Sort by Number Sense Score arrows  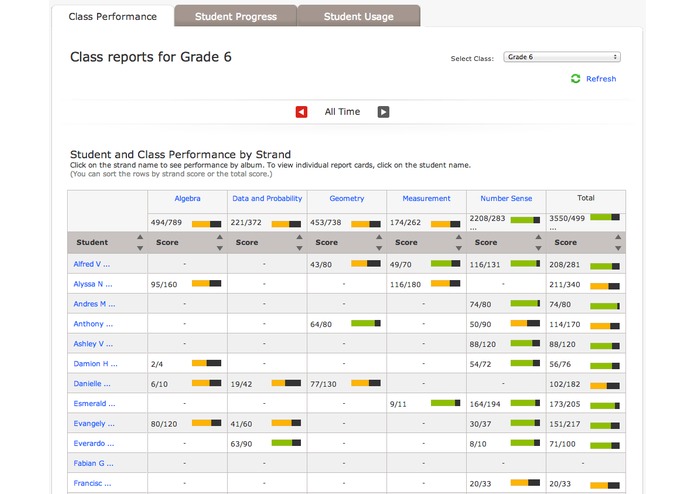pos(538,242)
